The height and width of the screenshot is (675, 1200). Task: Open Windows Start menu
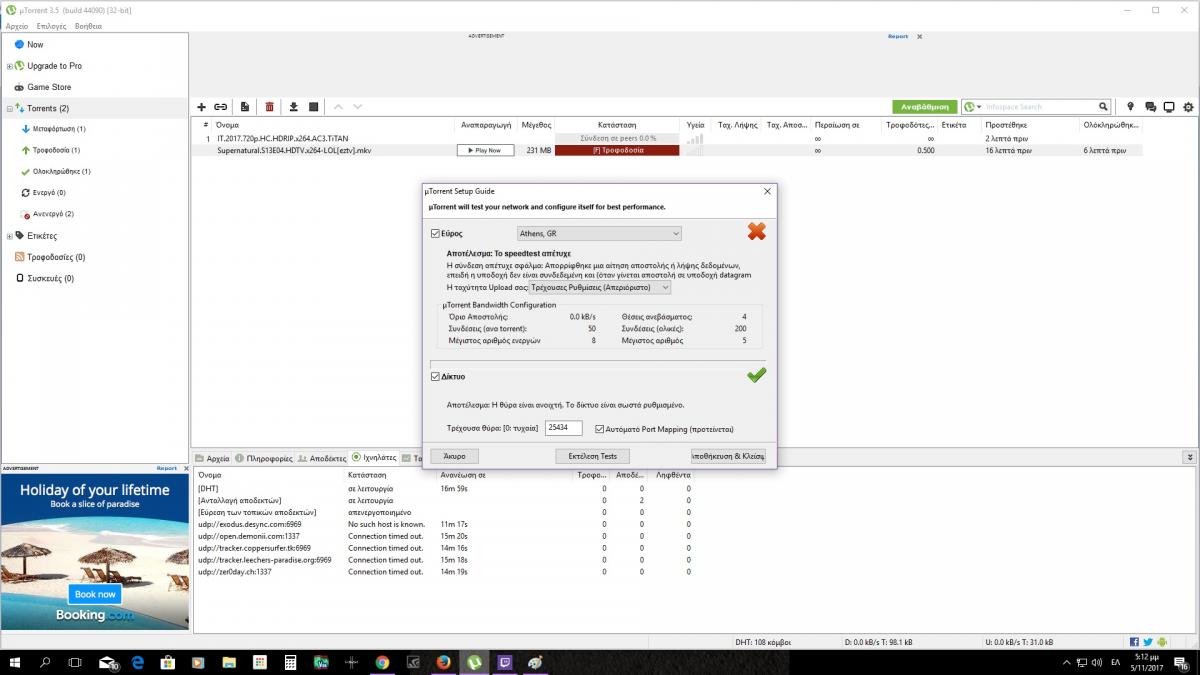(x=15, y=662)
